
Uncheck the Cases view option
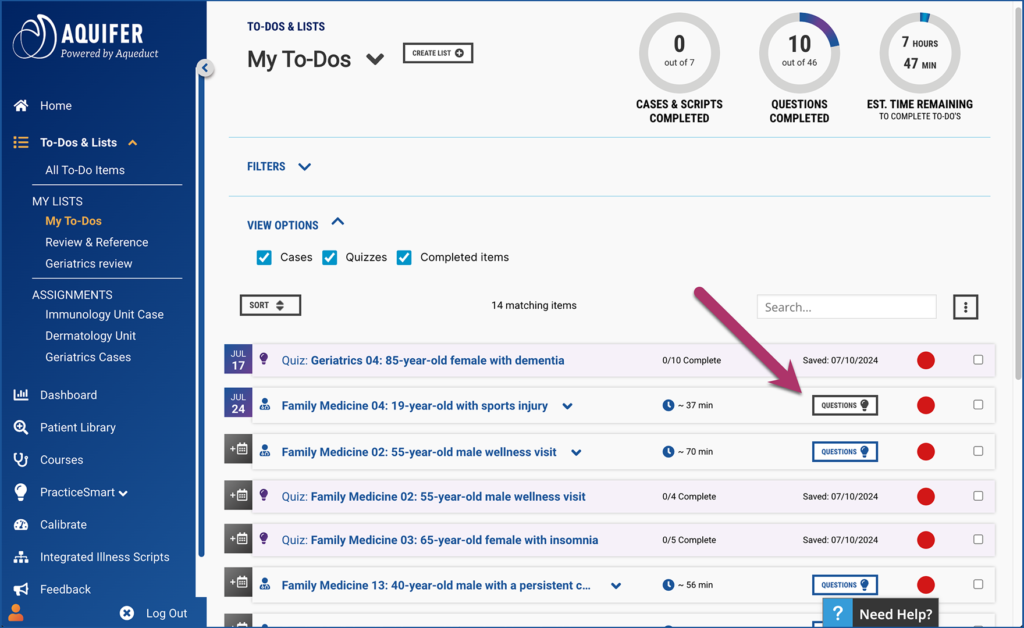point(264,257)
